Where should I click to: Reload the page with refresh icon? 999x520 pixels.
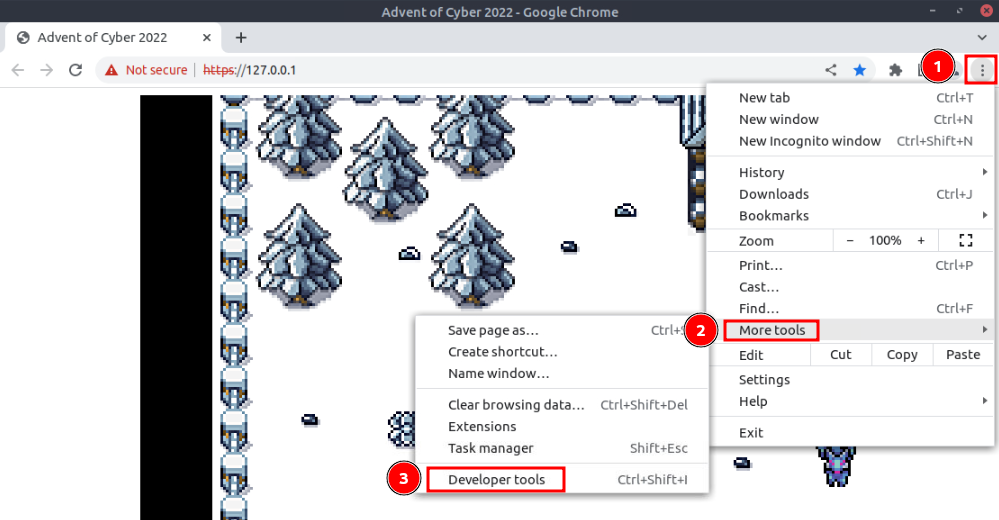75,70
